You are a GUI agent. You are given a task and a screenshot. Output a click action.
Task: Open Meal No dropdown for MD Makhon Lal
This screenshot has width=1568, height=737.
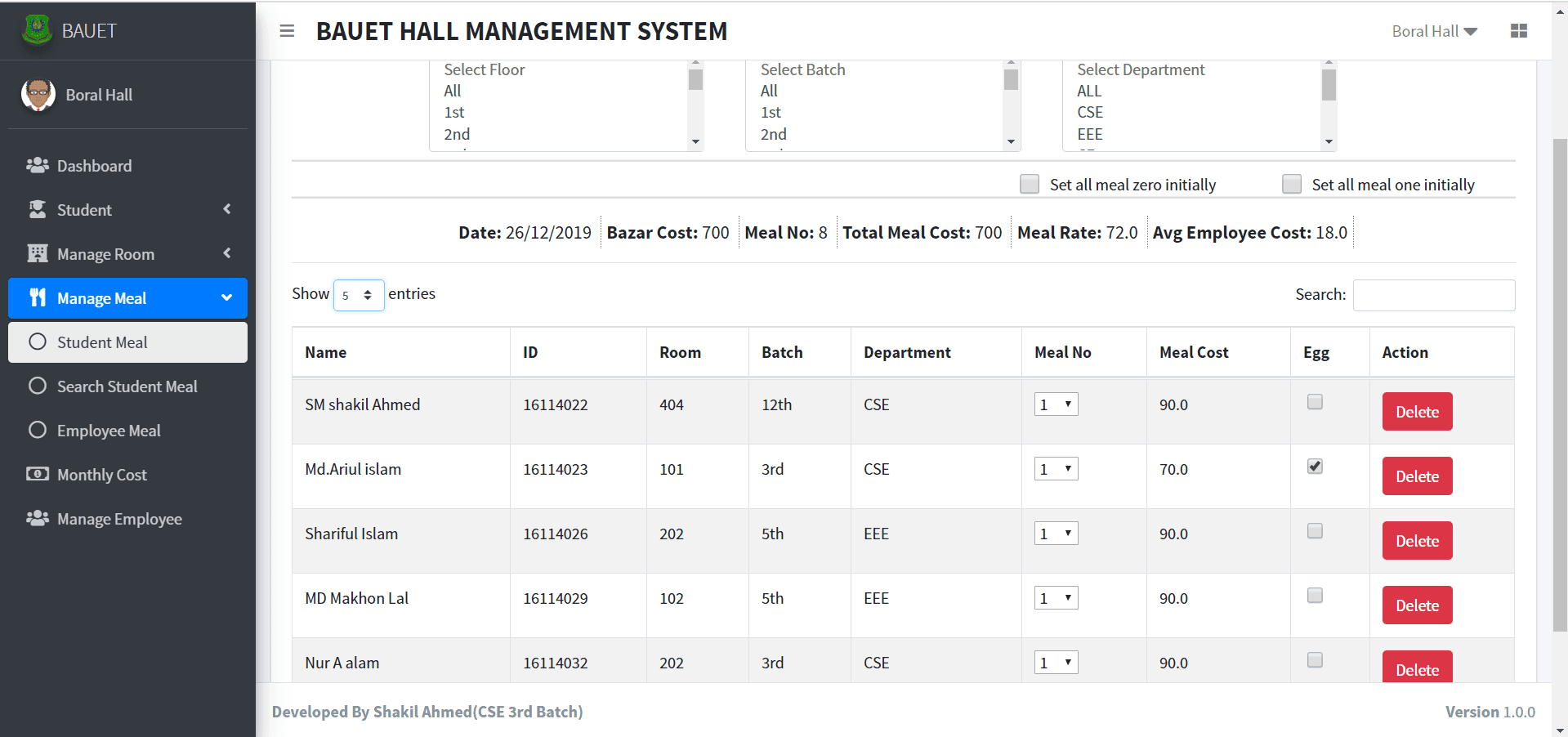click(x=1057, y=597)
